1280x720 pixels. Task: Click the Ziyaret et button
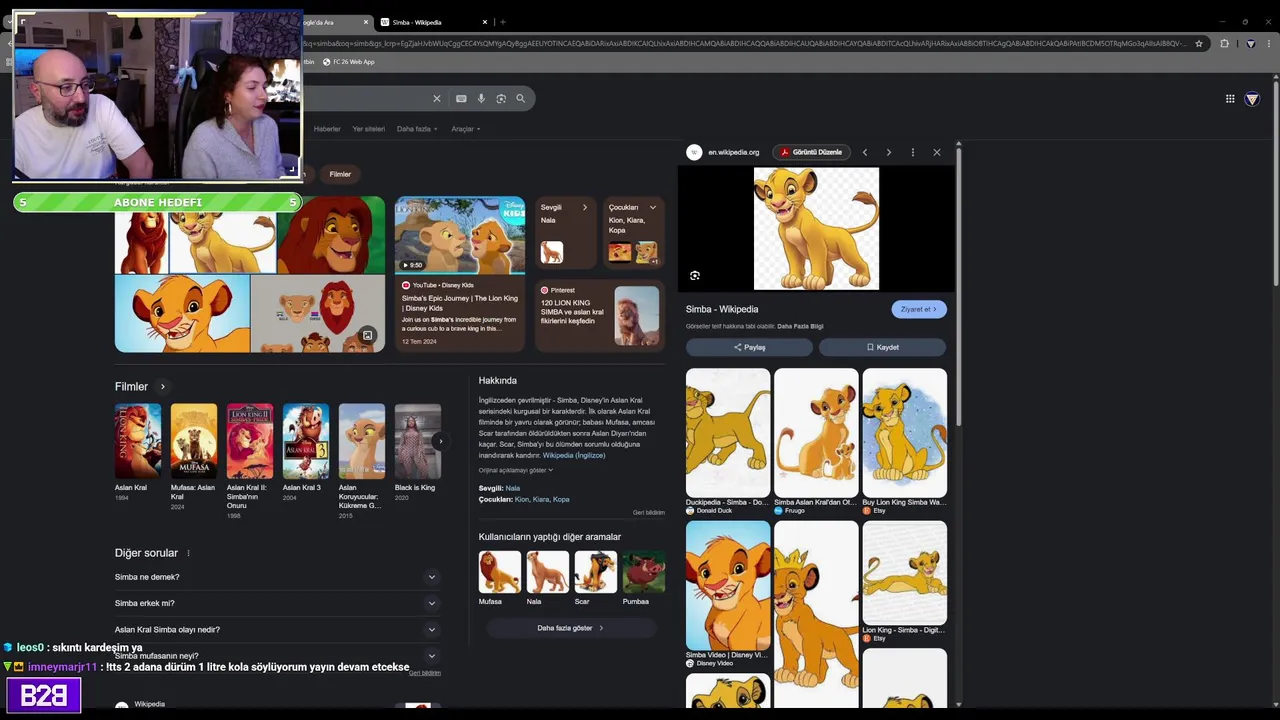pyautogui.click(x=919, y=309)
